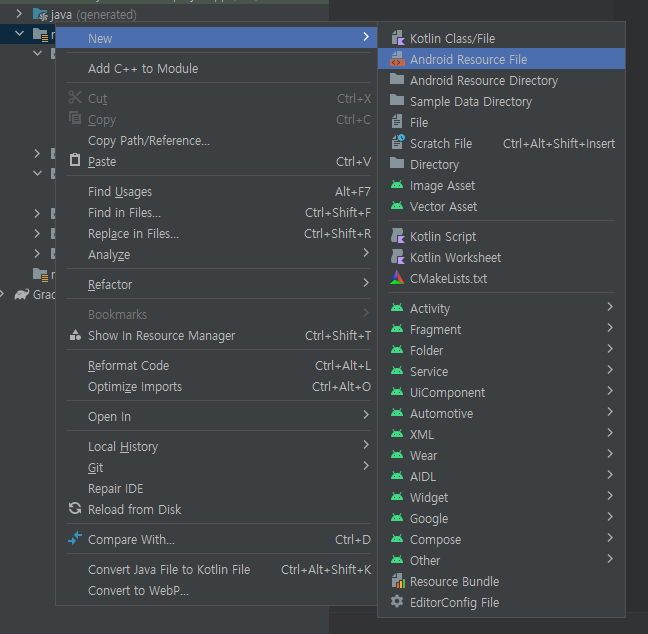
Task: Click the Kotlin Script icon
Action: tap(397, 236)
